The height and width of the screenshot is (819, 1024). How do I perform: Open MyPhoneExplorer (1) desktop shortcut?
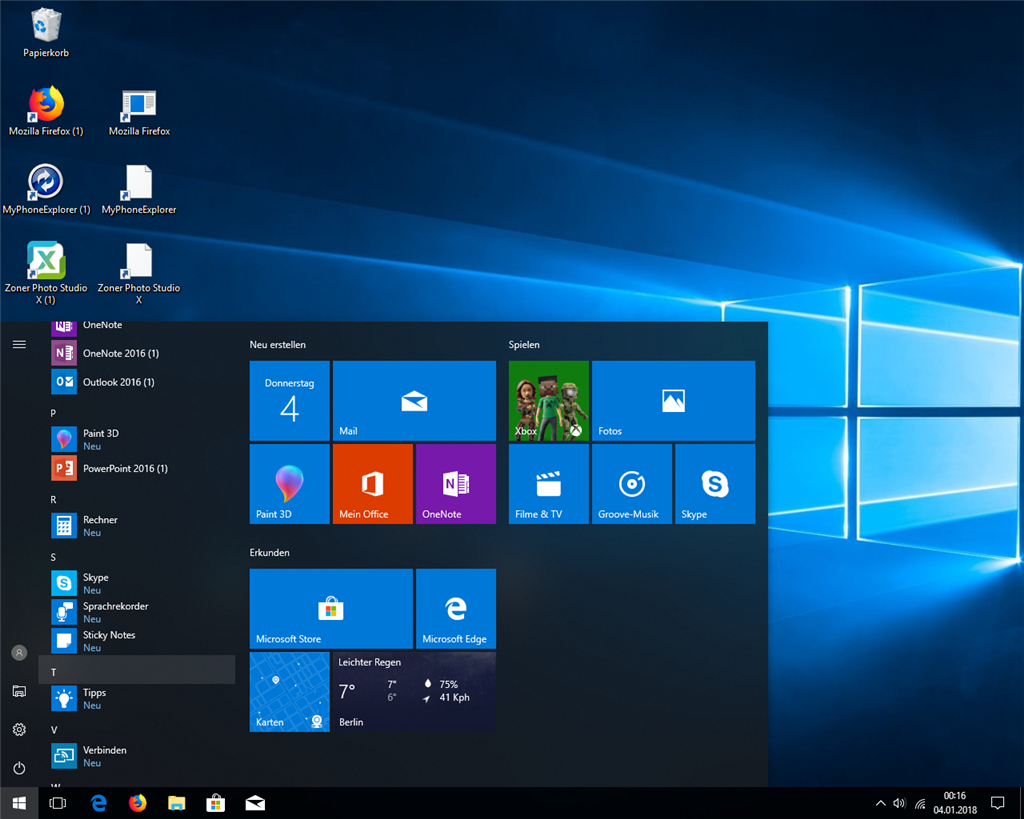point(46,189)
